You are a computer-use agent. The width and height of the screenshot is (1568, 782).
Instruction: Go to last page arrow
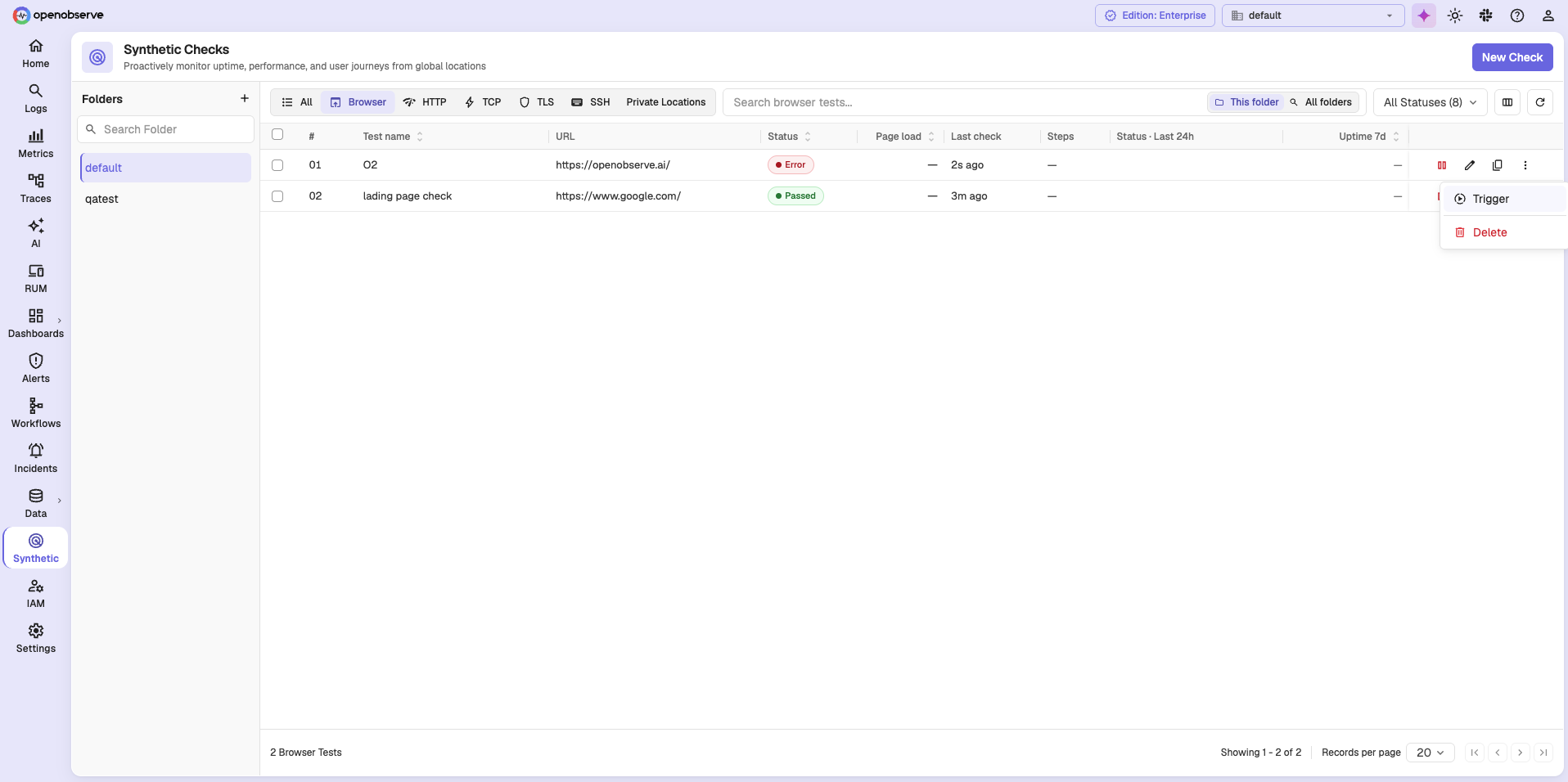(1543, 753)
